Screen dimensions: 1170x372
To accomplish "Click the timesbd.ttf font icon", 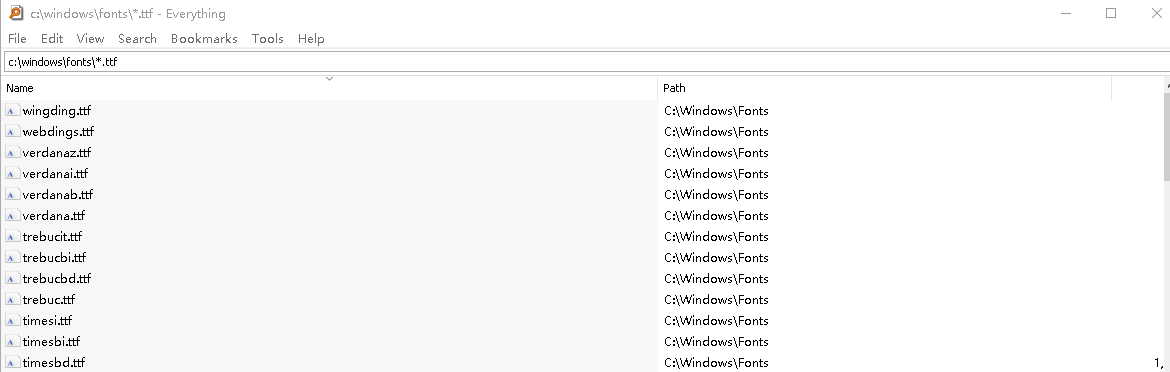I will pos(13,362).
